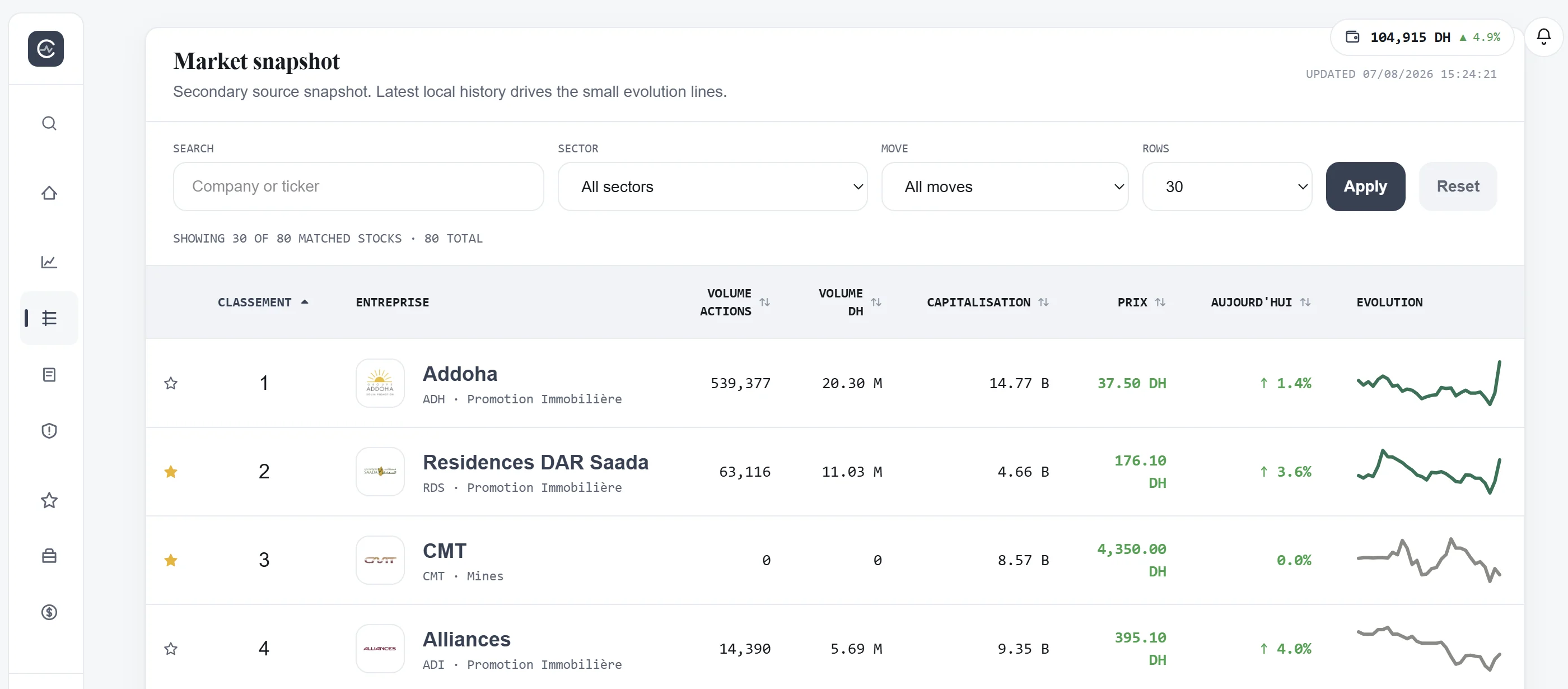The width and height of the screenshot is (1568, 689).
Task: Open the Alliances company logo
Action: pos(380,649)
